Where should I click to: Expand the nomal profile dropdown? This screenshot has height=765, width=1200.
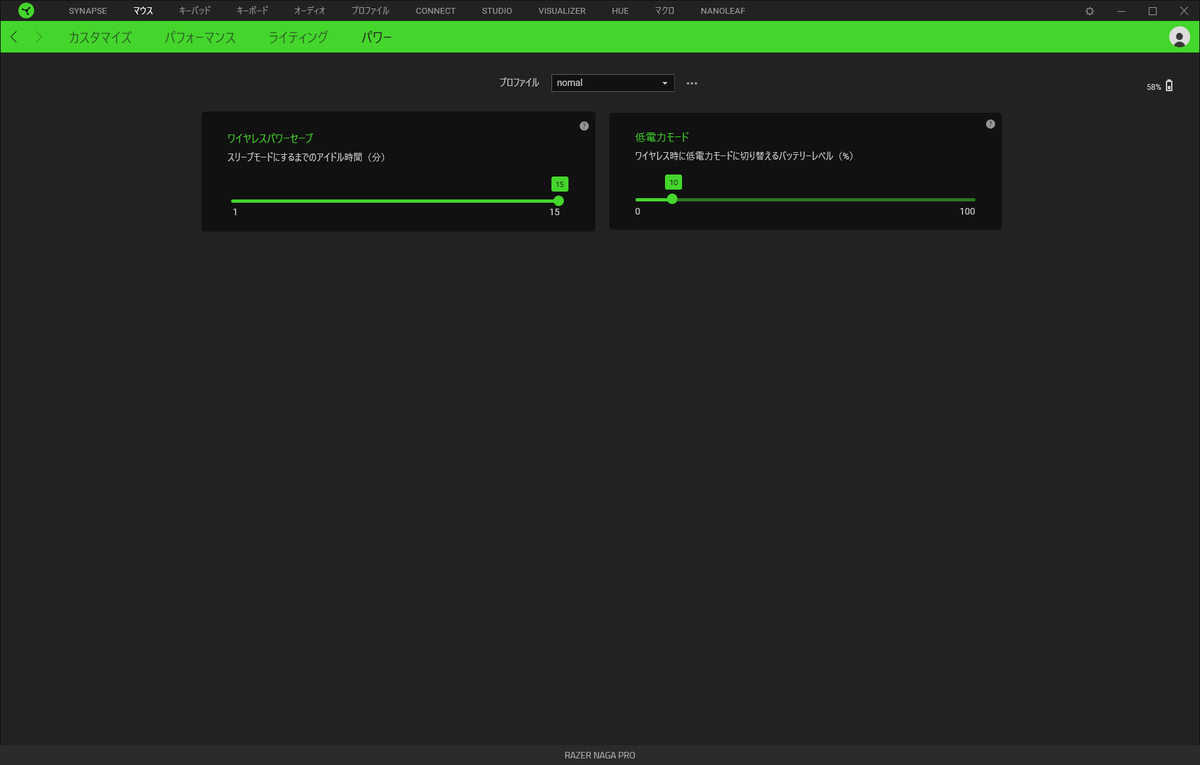click(x=613, y=83)
